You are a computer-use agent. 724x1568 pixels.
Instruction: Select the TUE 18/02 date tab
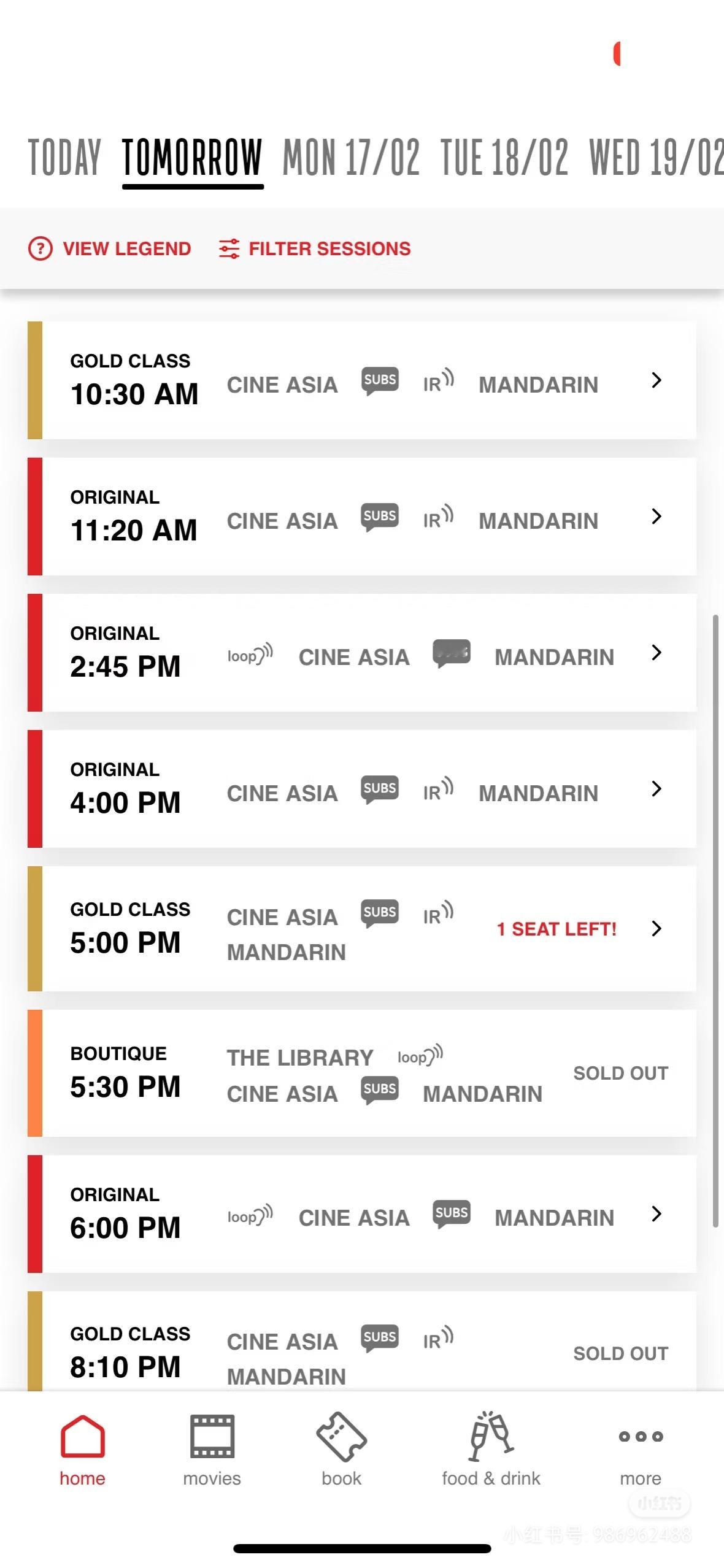pos(504,158)
